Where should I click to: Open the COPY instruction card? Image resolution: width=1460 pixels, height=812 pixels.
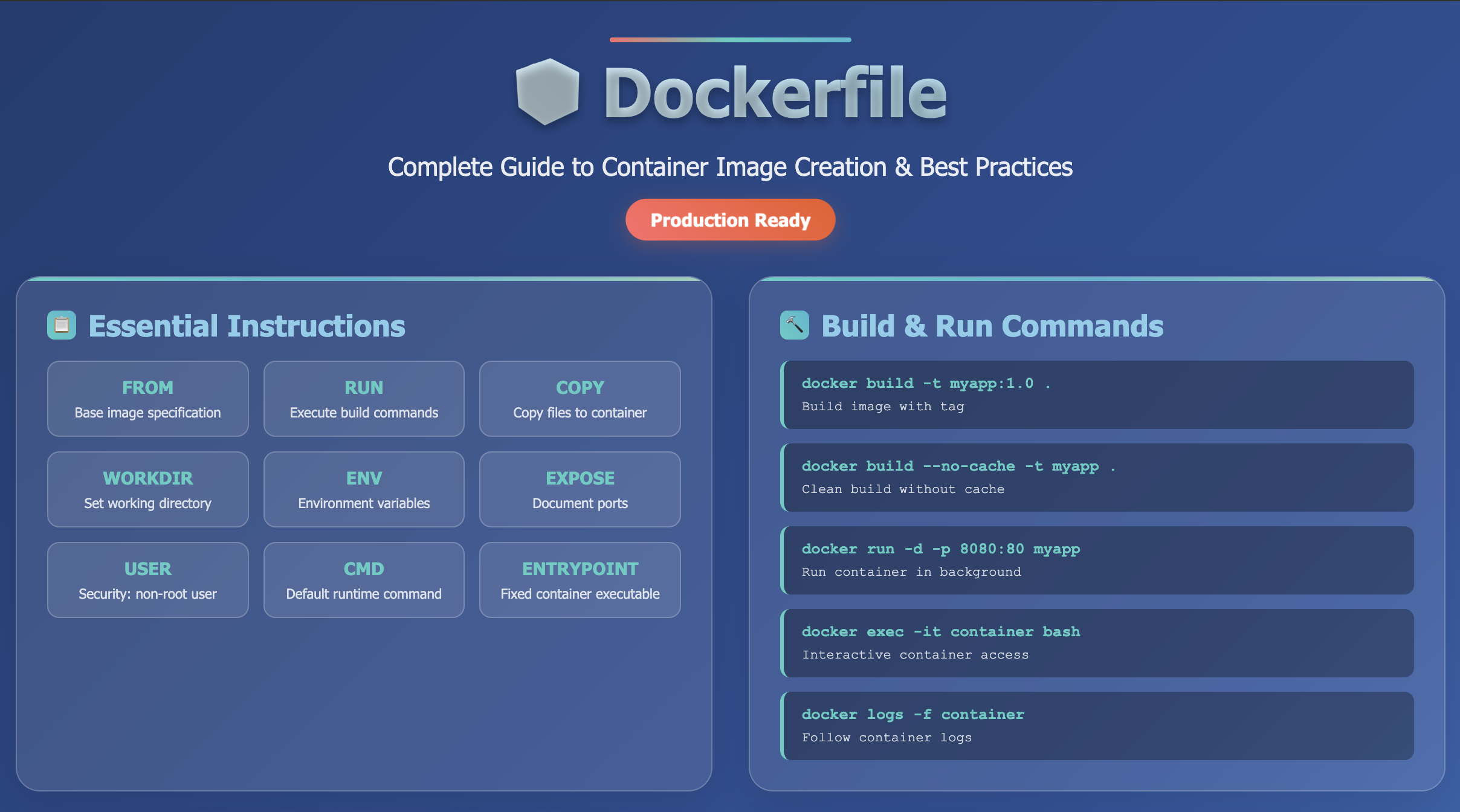click(580, 399)
